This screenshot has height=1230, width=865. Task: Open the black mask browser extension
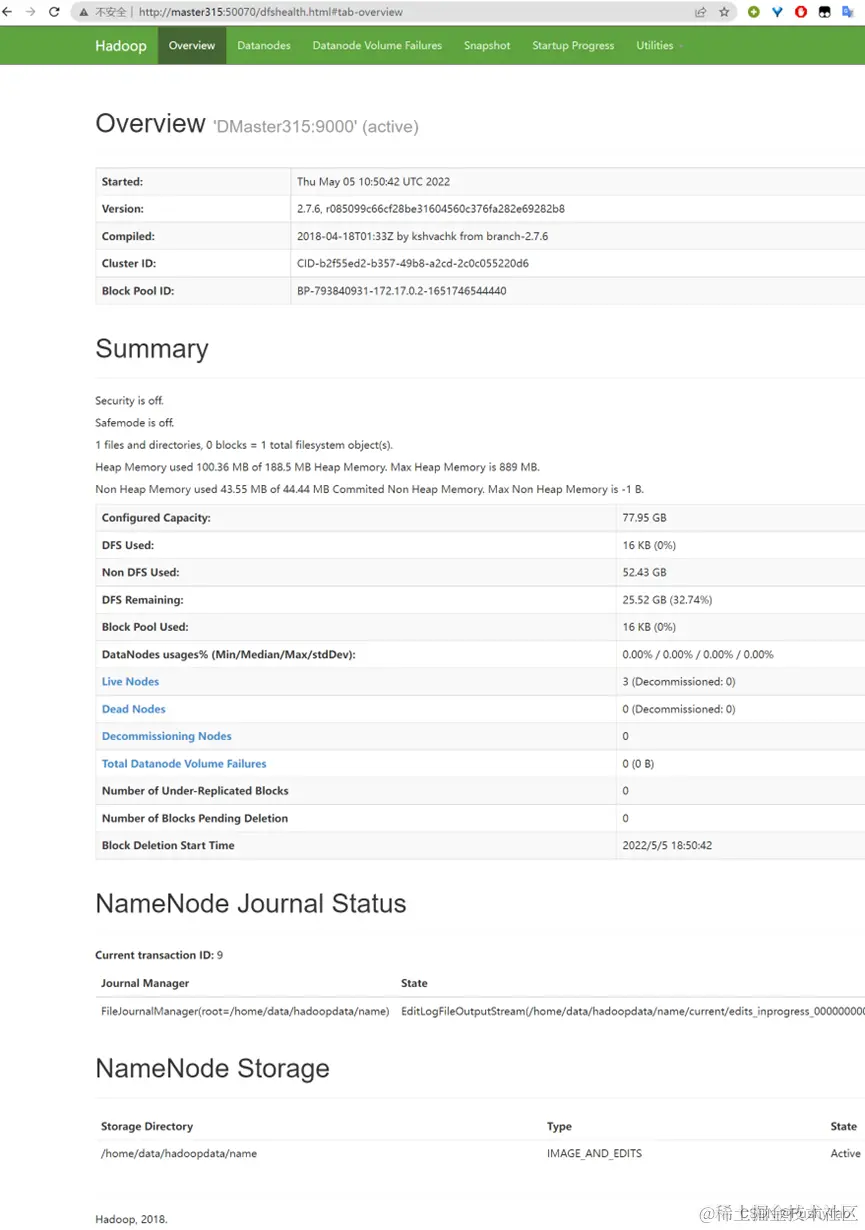(x=825, y=12)
